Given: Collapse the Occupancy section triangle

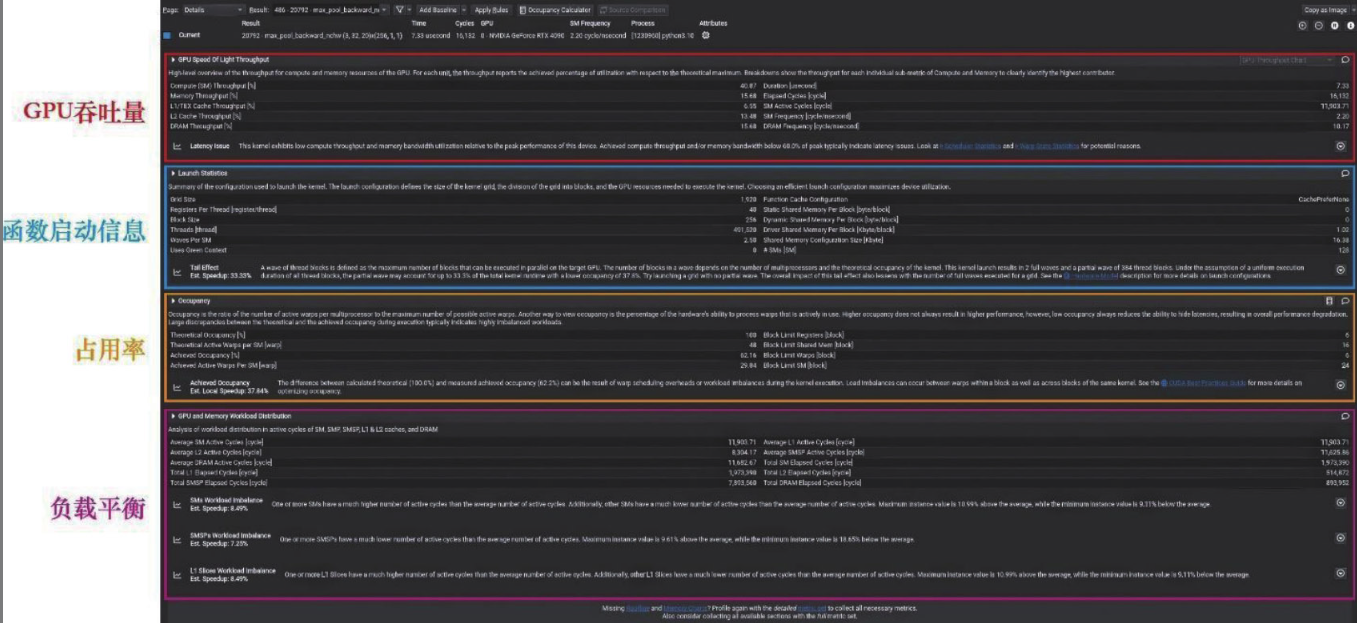Looking at the screenshot, I should click(x=173, y=300).
